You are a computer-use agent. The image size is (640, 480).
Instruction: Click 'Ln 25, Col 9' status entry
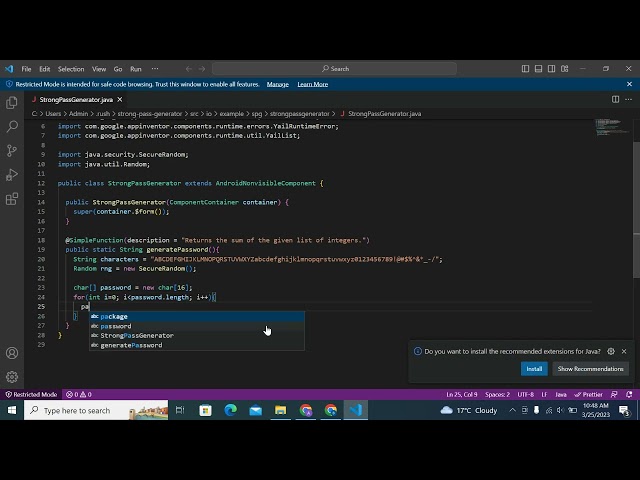tap(462, 394)
